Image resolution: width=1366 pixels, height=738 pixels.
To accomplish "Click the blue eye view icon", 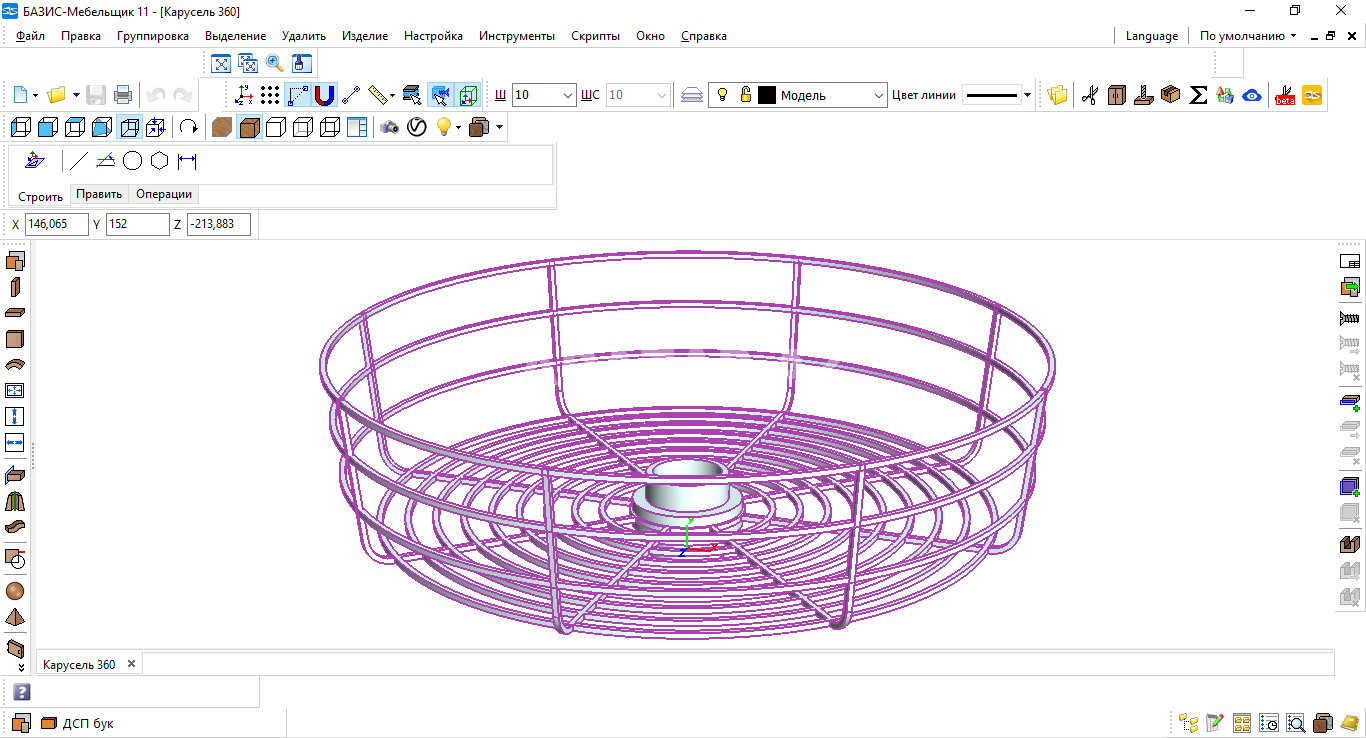I will pos(1252,96).
